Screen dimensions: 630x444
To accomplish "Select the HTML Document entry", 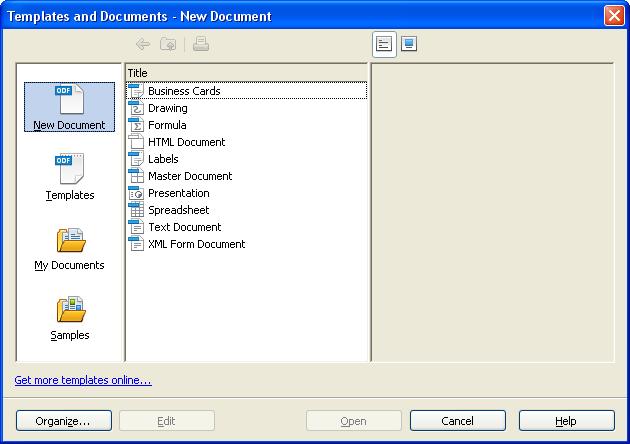I will point(247,142).
